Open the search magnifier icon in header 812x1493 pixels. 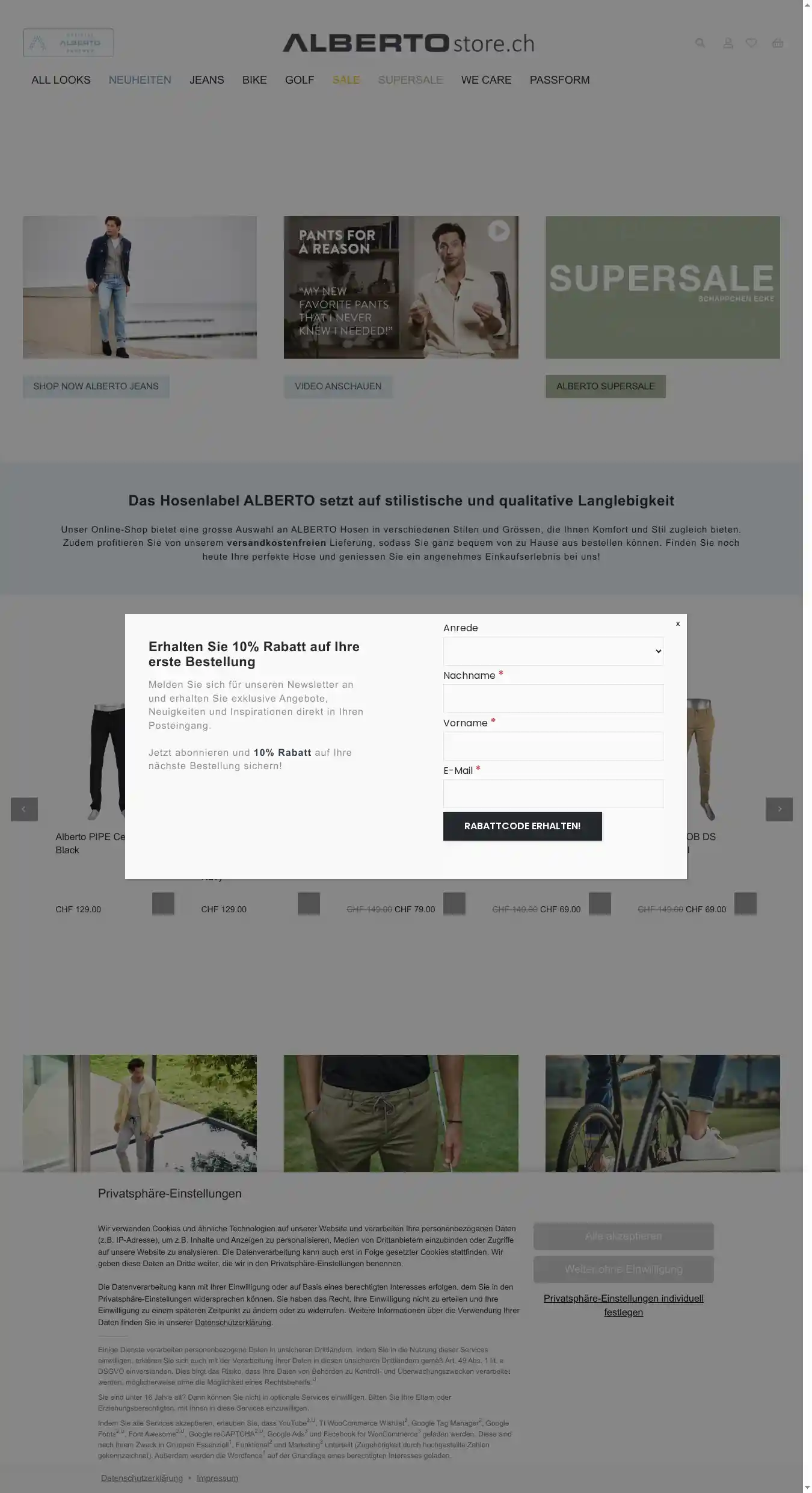tap(700, 43)
